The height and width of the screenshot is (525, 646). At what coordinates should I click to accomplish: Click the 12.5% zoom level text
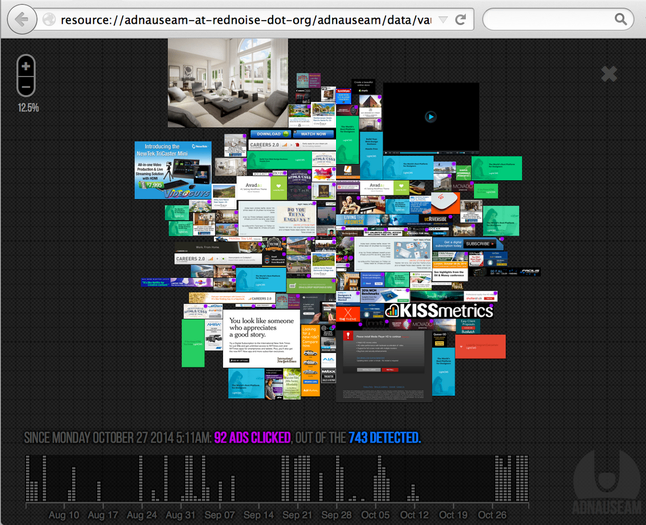point(28,108)
